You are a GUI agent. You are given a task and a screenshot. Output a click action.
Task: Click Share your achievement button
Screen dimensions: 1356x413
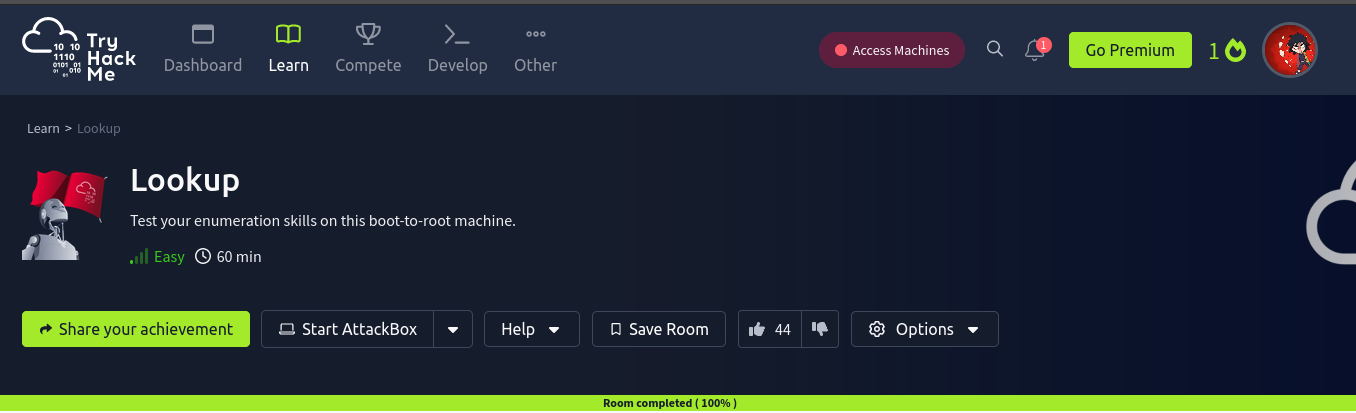point(136,329)
